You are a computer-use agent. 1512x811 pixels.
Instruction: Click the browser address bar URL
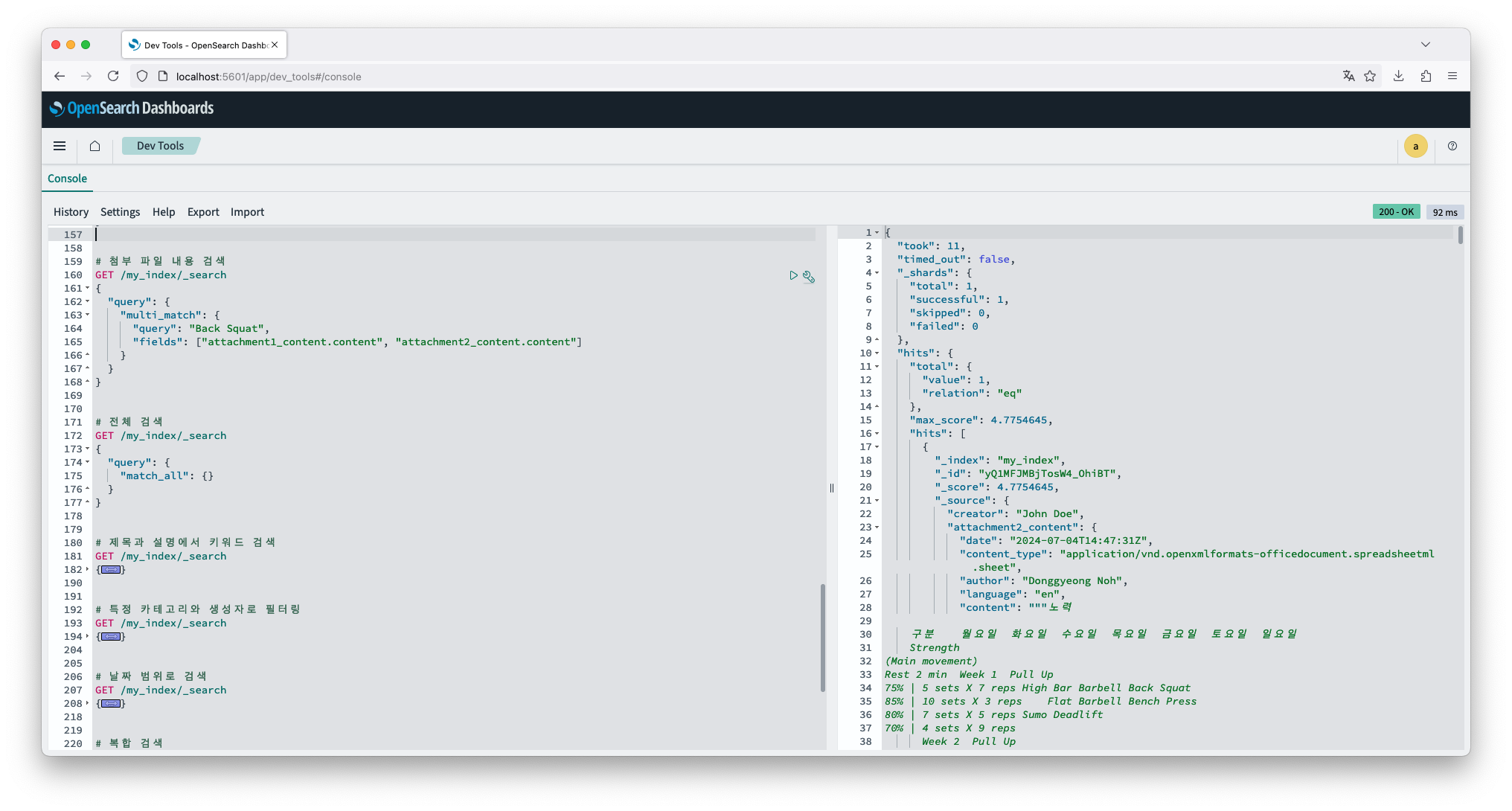click(269, 77)
